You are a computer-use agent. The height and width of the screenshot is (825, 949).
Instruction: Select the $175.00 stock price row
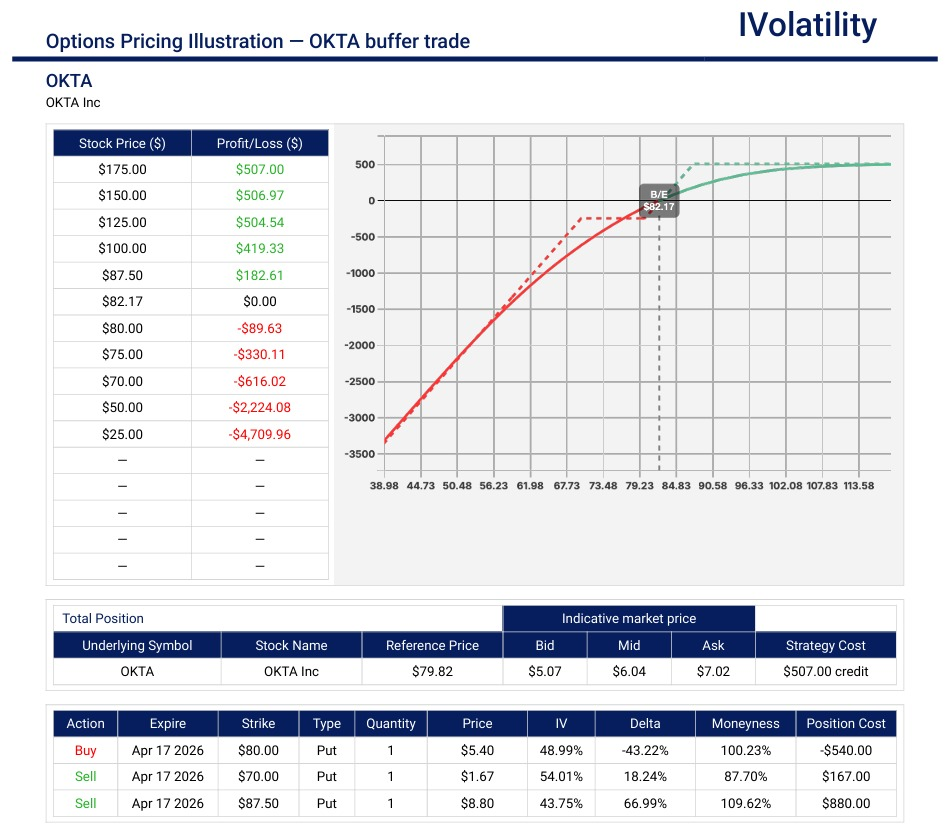122,170
